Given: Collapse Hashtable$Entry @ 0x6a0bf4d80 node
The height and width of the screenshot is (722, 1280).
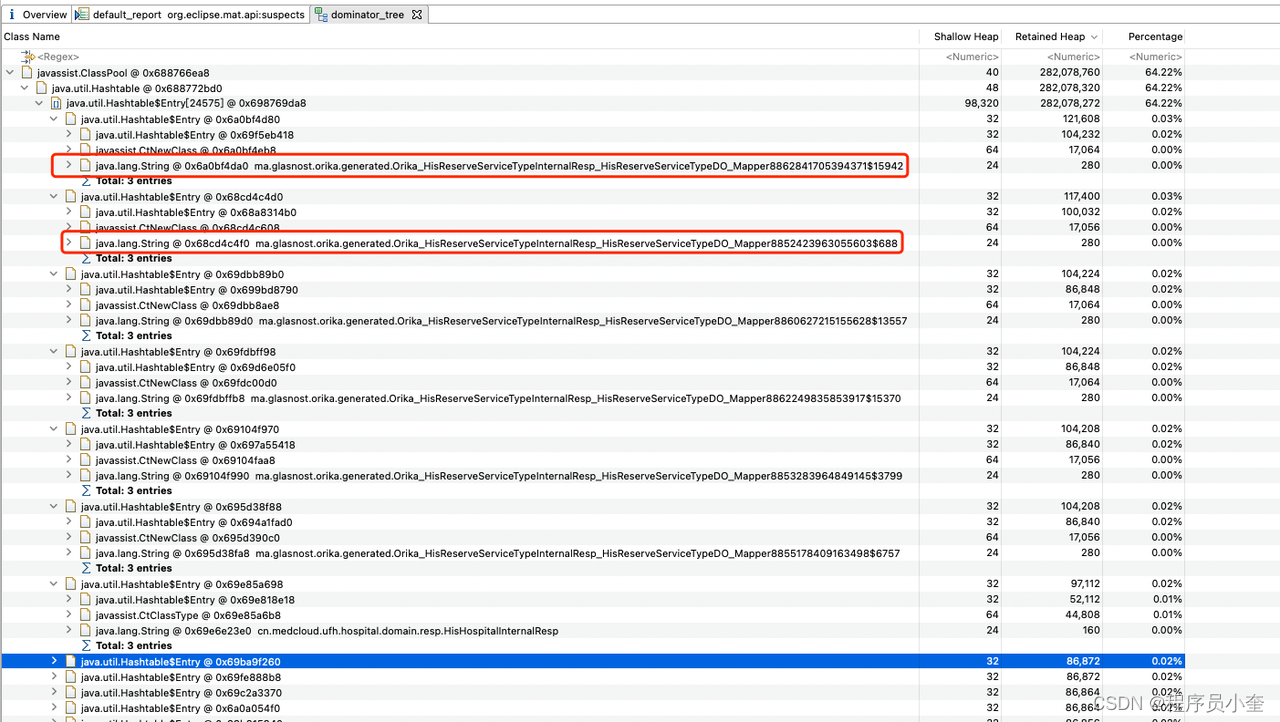Looking at the screenshot, I should [54, 119].
